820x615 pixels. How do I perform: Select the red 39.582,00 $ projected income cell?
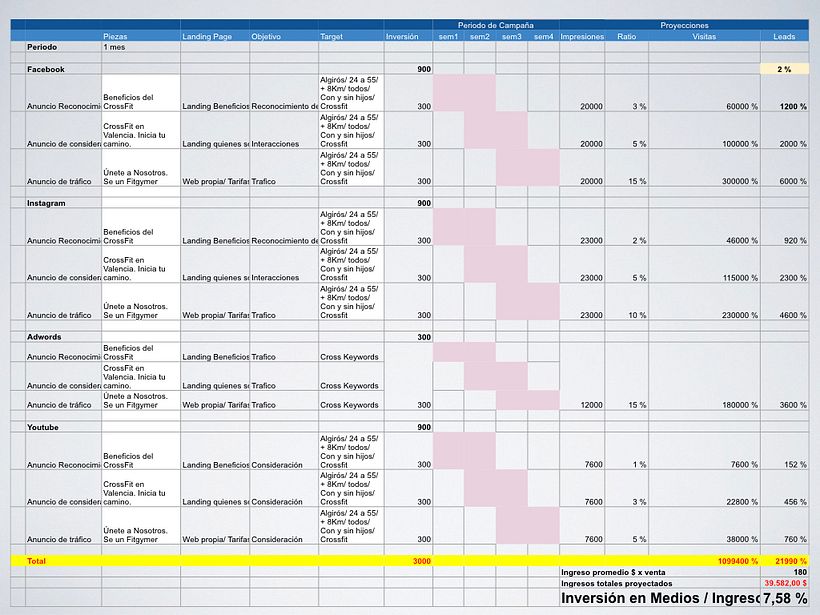pyautogui.click(x=782, y=583)
